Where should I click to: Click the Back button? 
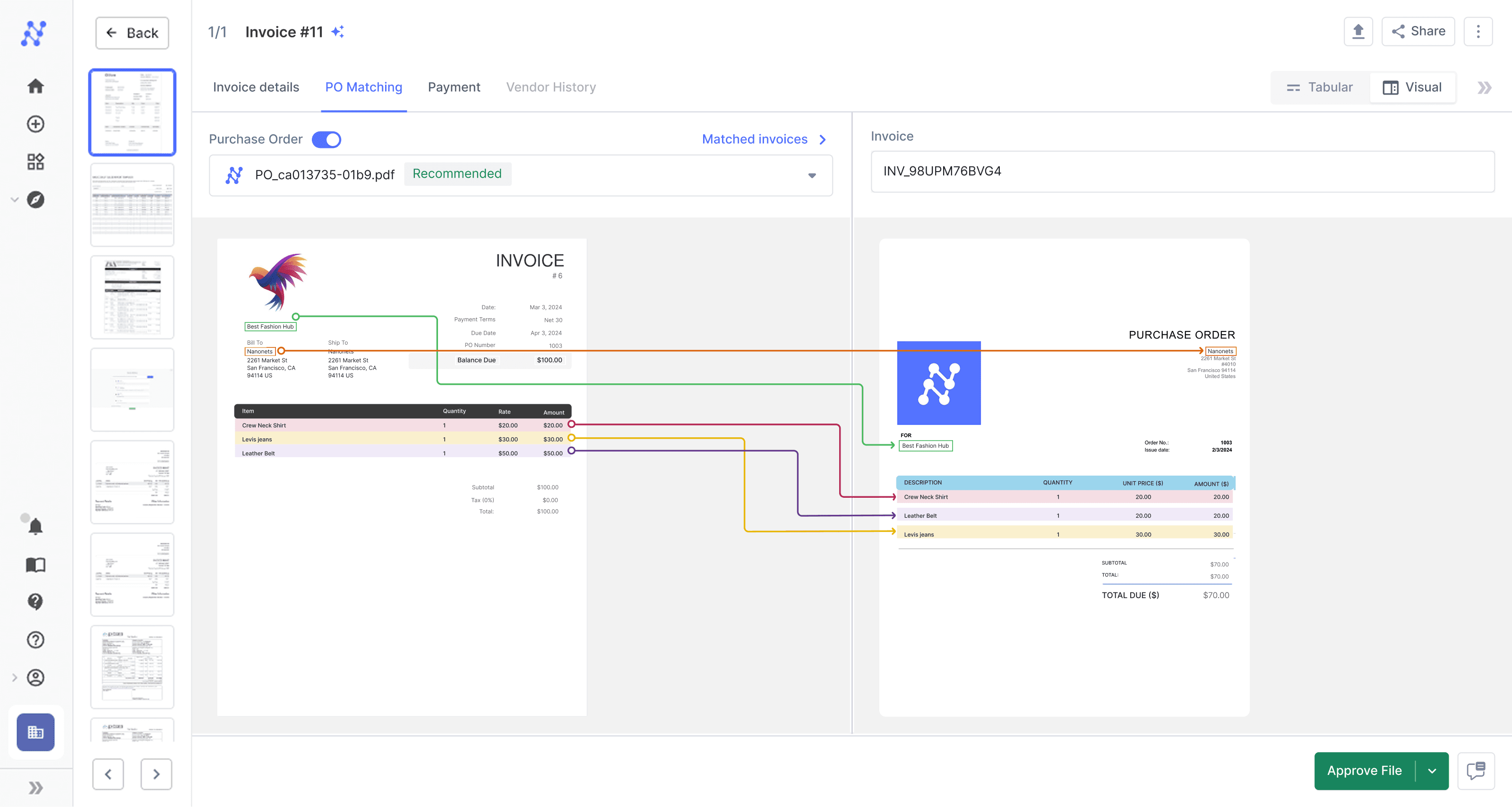132,33
